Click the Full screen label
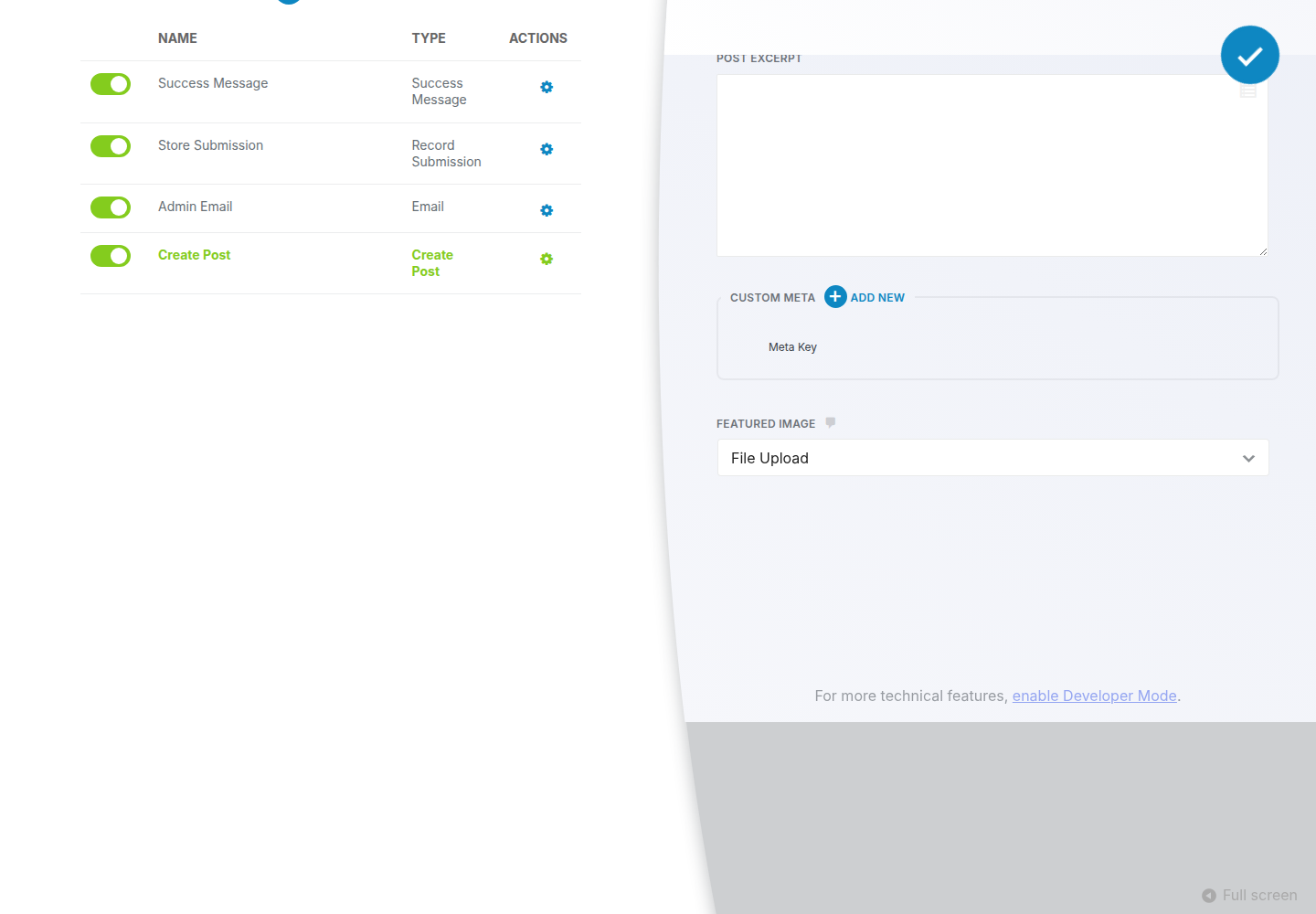 tap(1260, 896)
